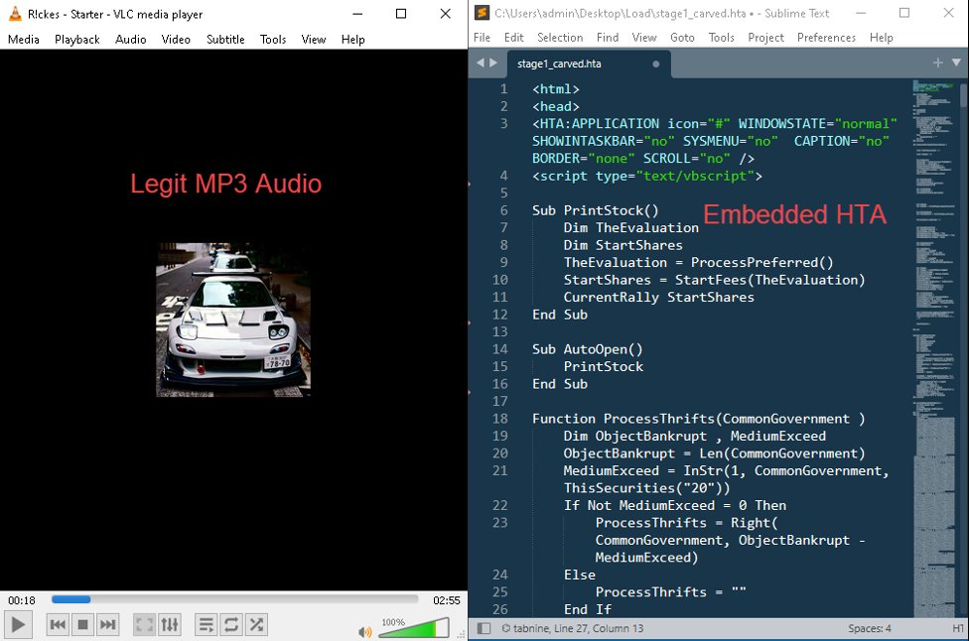The width and height of the screenshot is (970, 641).
Task: Toggle loop mode in VLC
Action: pyautogui.click(x=231, y=625)
